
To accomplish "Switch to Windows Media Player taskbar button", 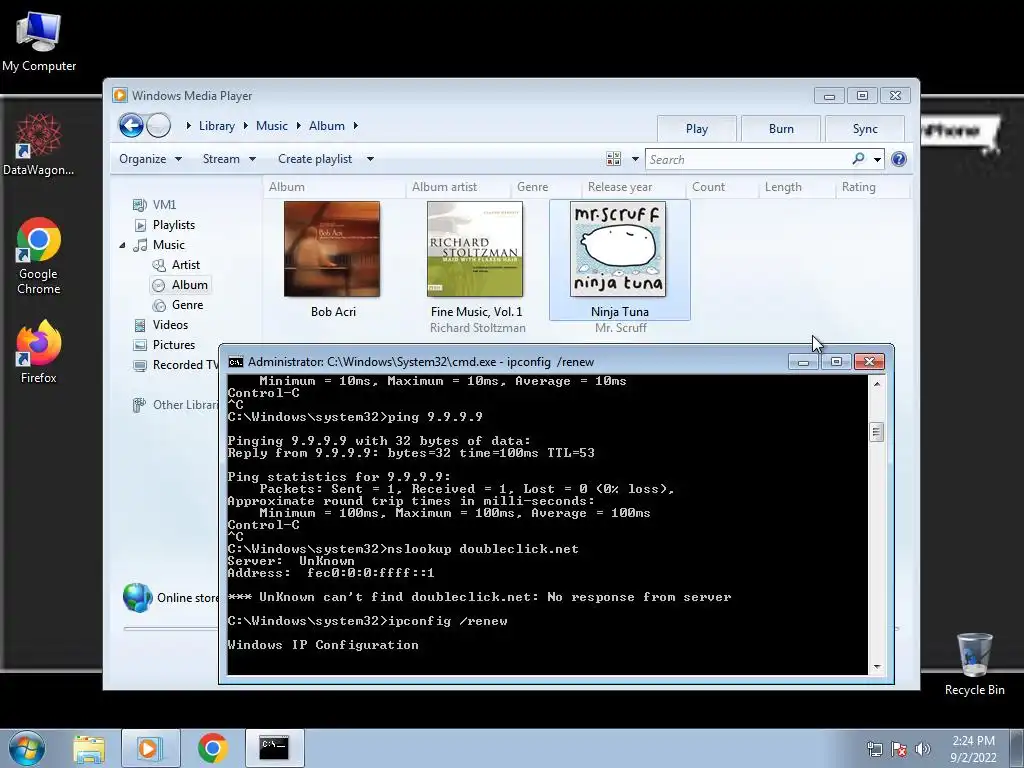I will point(150,748).
